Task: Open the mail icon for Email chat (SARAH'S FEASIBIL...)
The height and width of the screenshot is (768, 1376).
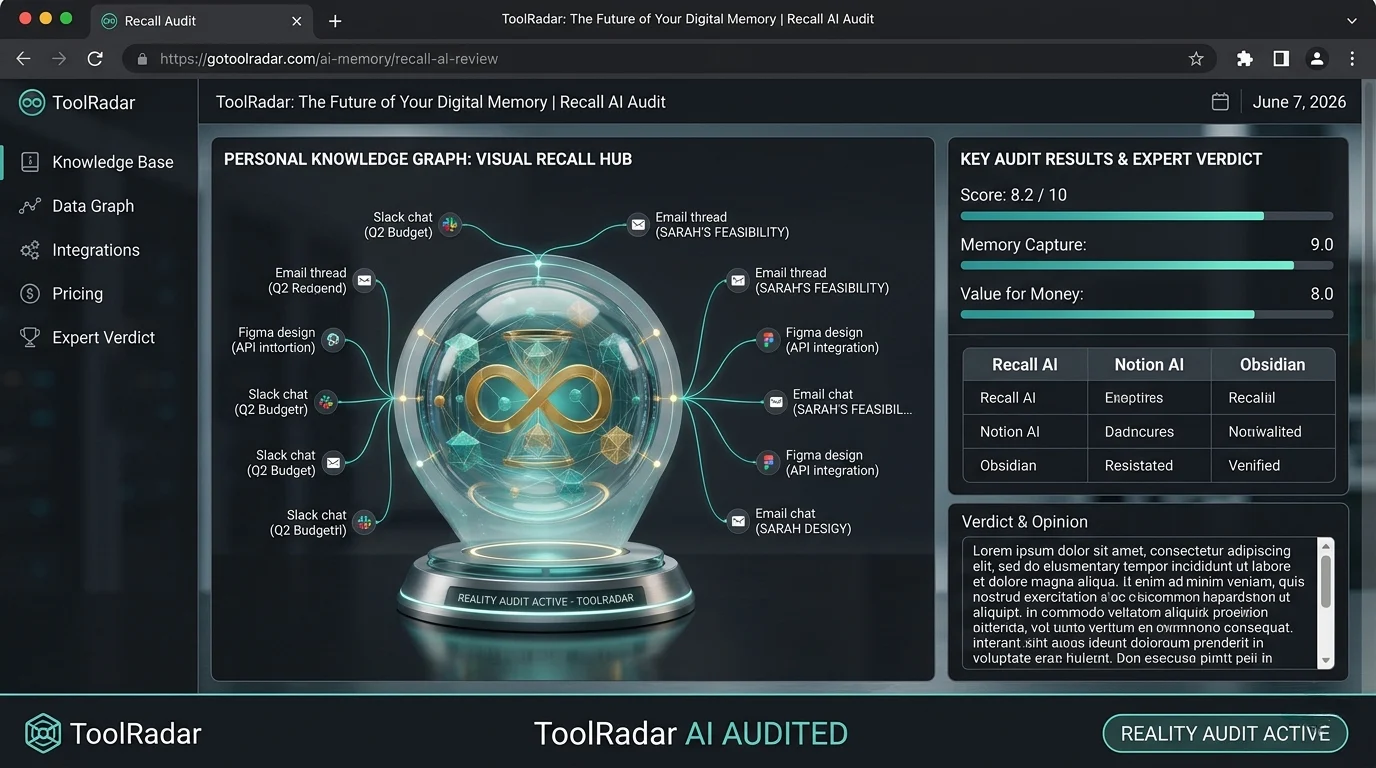Action: [775, 402]
